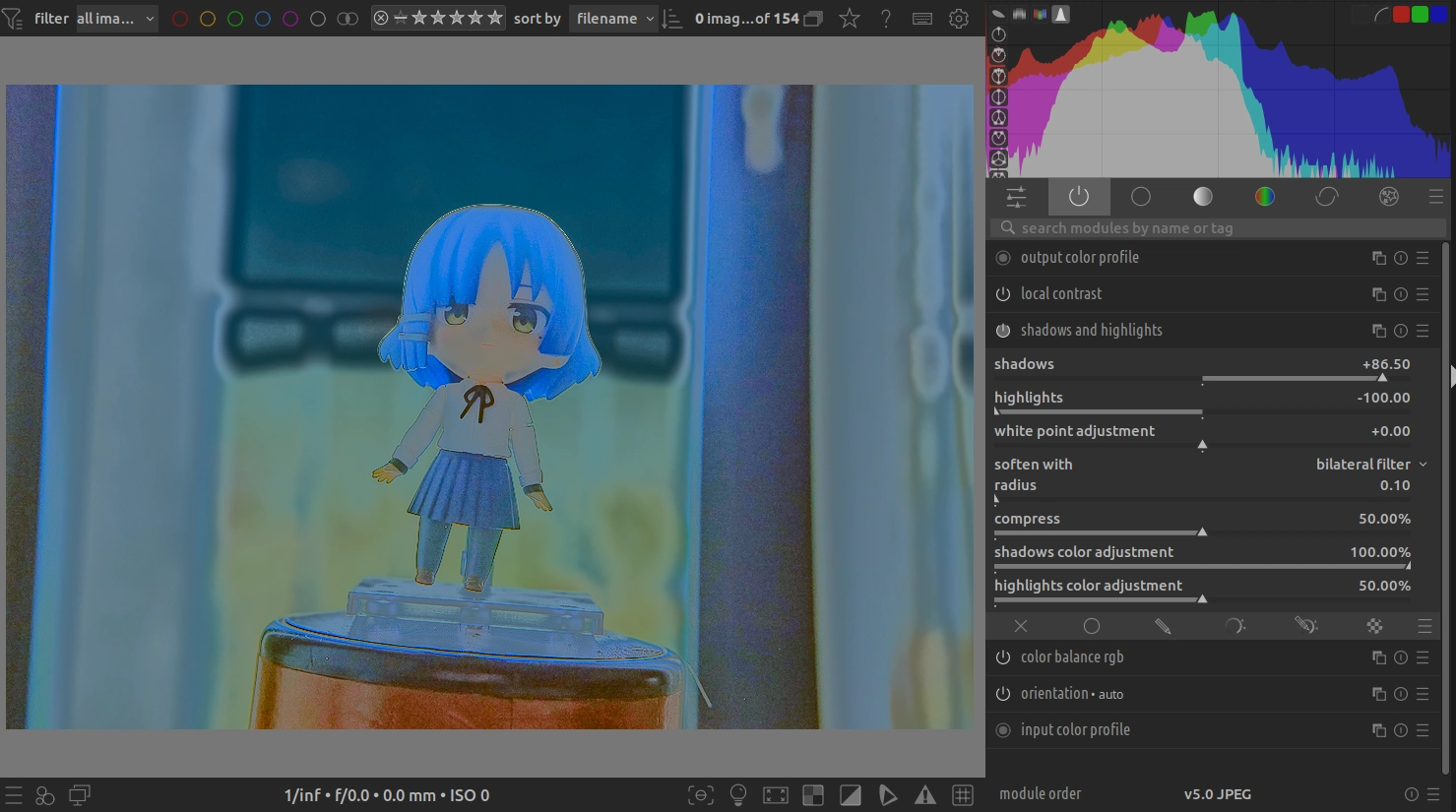Filter by red color label
This screenshot has height=812, width=1456.
[180, 19]
